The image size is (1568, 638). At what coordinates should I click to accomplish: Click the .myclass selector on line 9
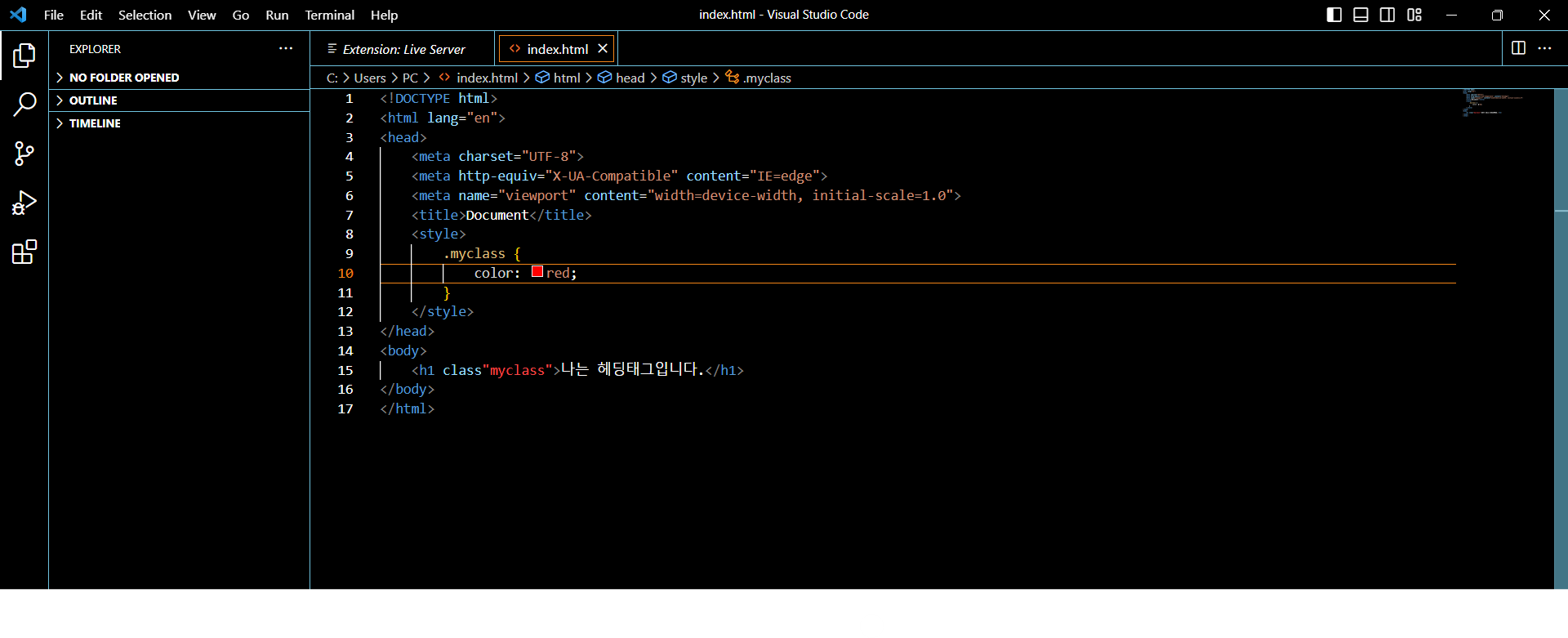pos(474,253)
